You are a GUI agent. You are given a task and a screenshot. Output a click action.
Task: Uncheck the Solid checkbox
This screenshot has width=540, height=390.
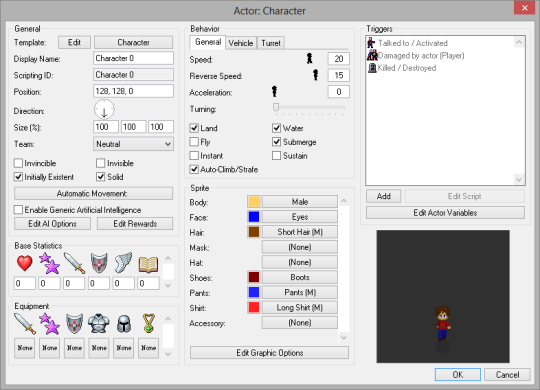(x=101, y=177)
